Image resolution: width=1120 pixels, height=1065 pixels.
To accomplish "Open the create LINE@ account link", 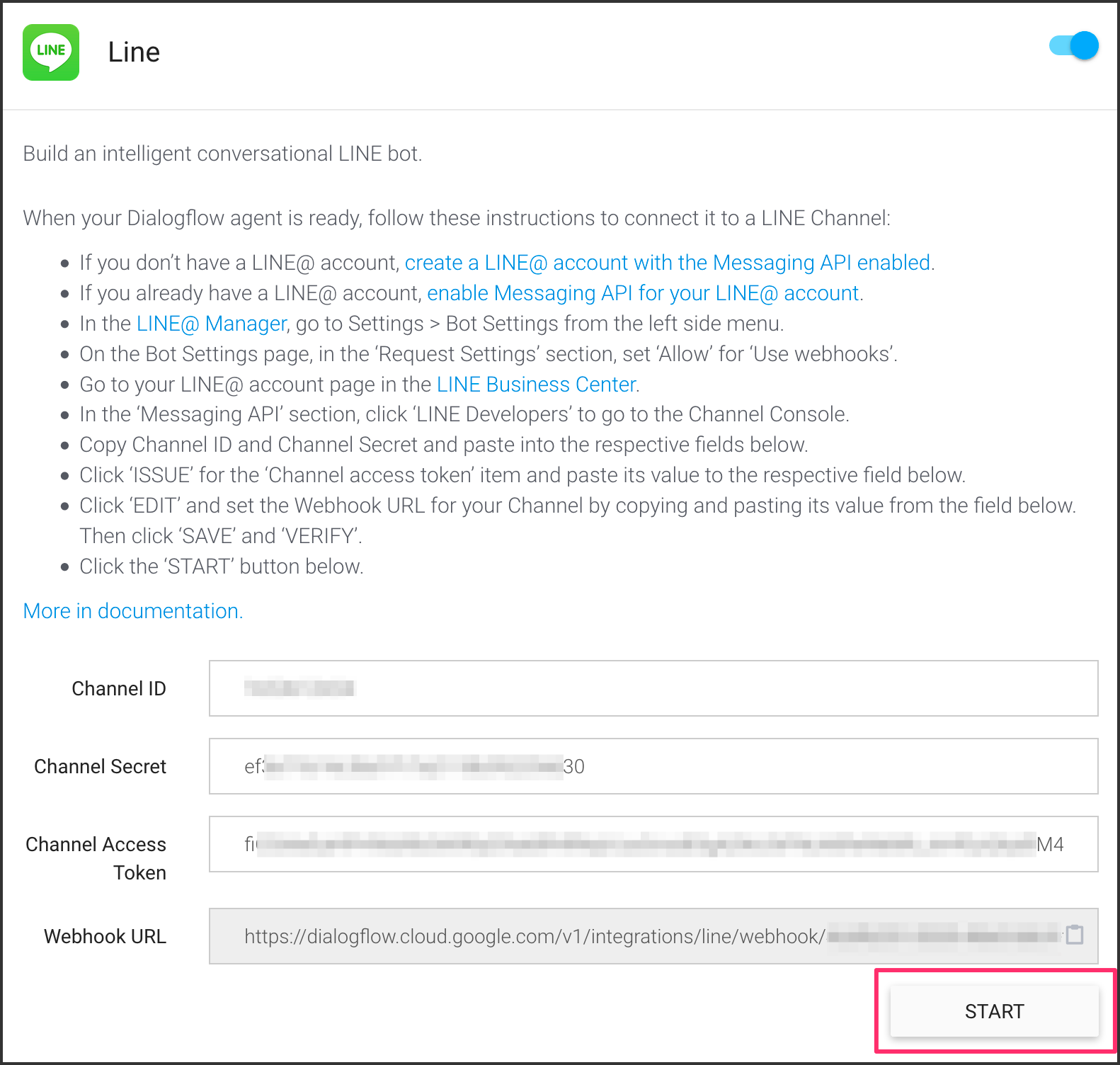I will coord(667,263).
